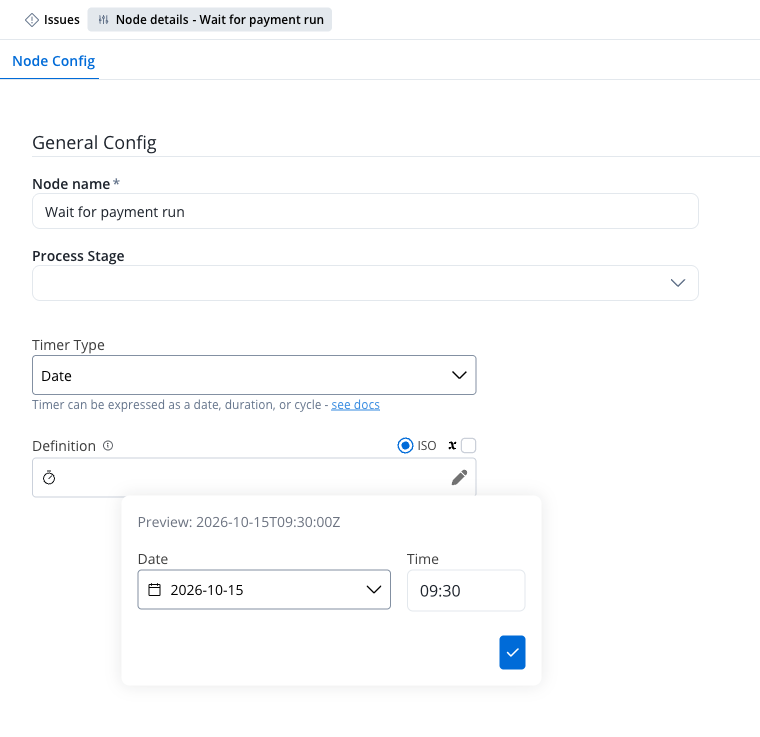Click the pencil edit icon in Definition

click(459, 478)
